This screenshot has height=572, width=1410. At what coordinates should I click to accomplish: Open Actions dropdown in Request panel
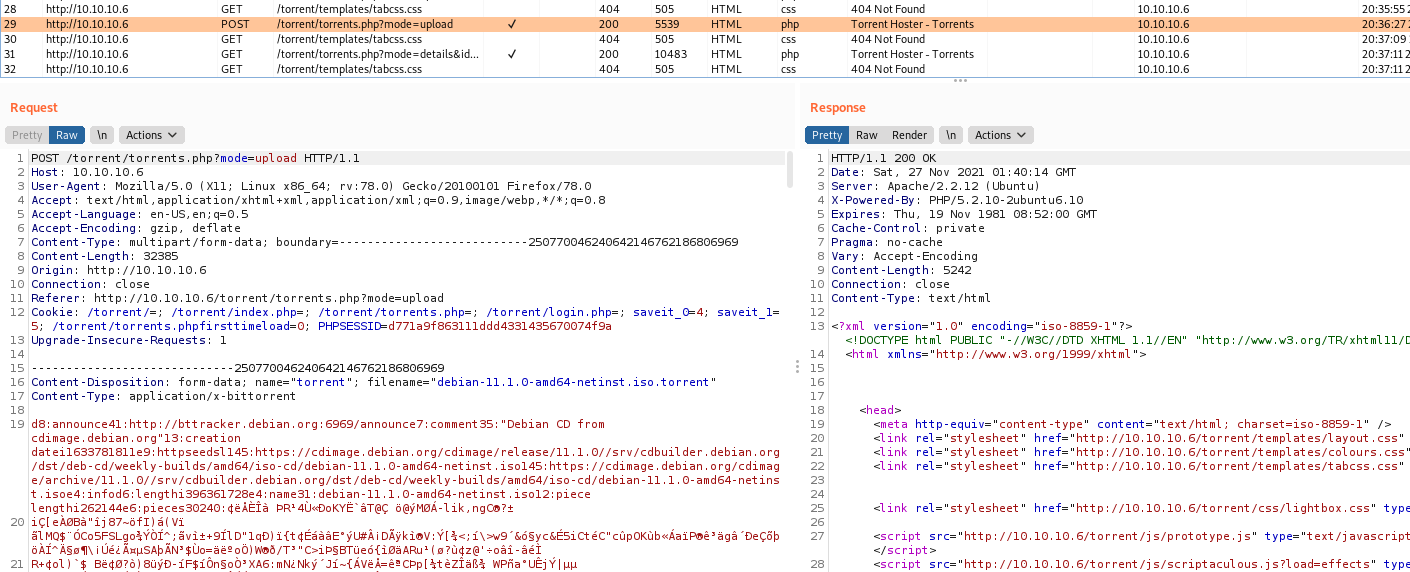point(151,135)
